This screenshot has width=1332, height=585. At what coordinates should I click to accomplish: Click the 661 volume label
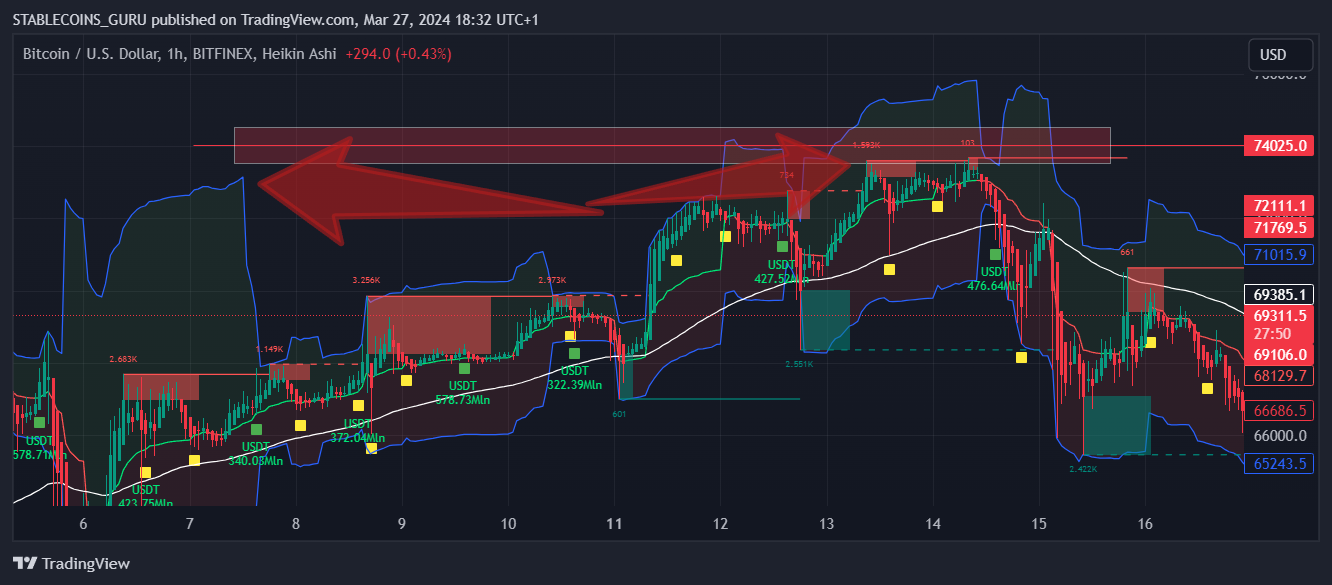pos(1127,252)
